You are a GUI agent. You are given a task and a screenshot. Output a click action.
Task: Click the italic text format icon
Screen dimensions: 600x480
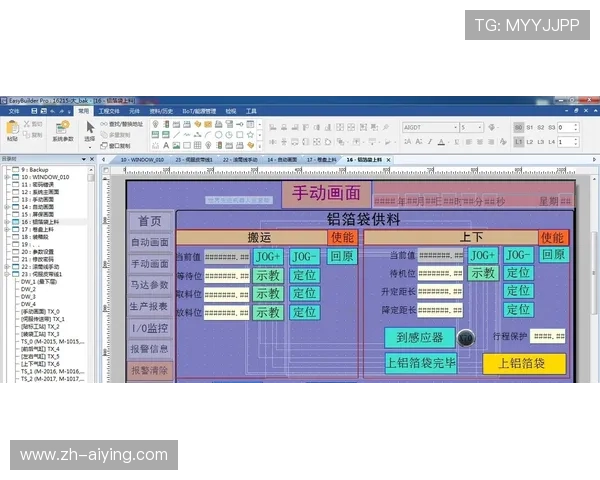430,142
